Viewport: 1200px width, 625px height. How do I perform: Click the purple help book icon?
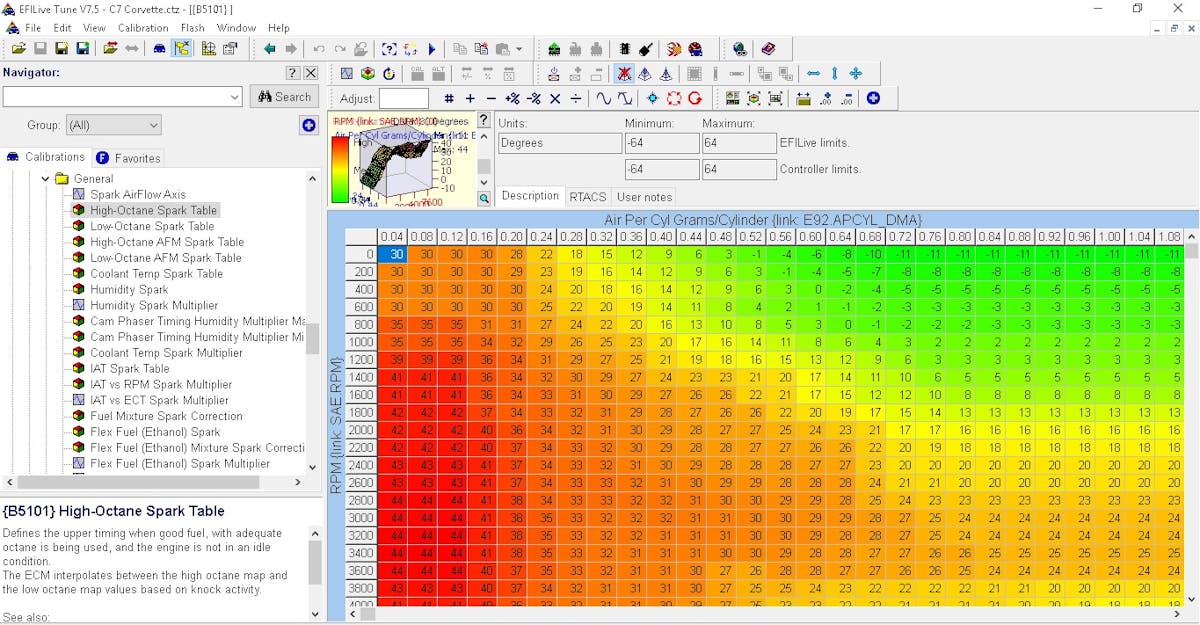[x=768, y=49]
